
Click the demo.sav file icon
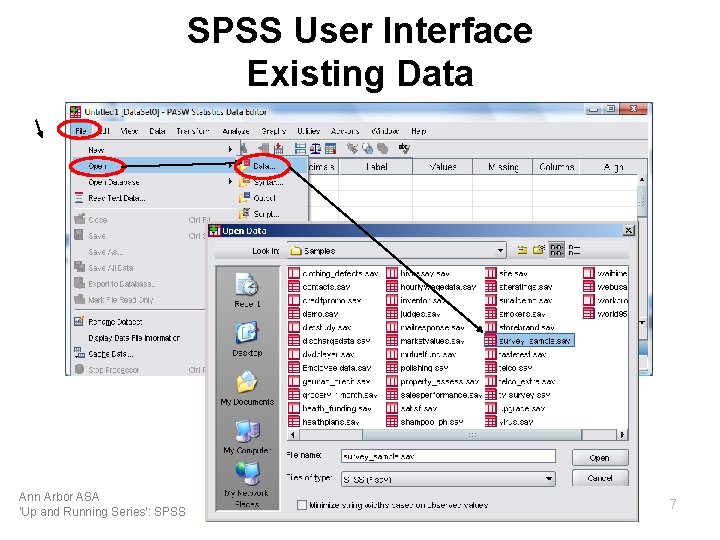coord(294,314)
